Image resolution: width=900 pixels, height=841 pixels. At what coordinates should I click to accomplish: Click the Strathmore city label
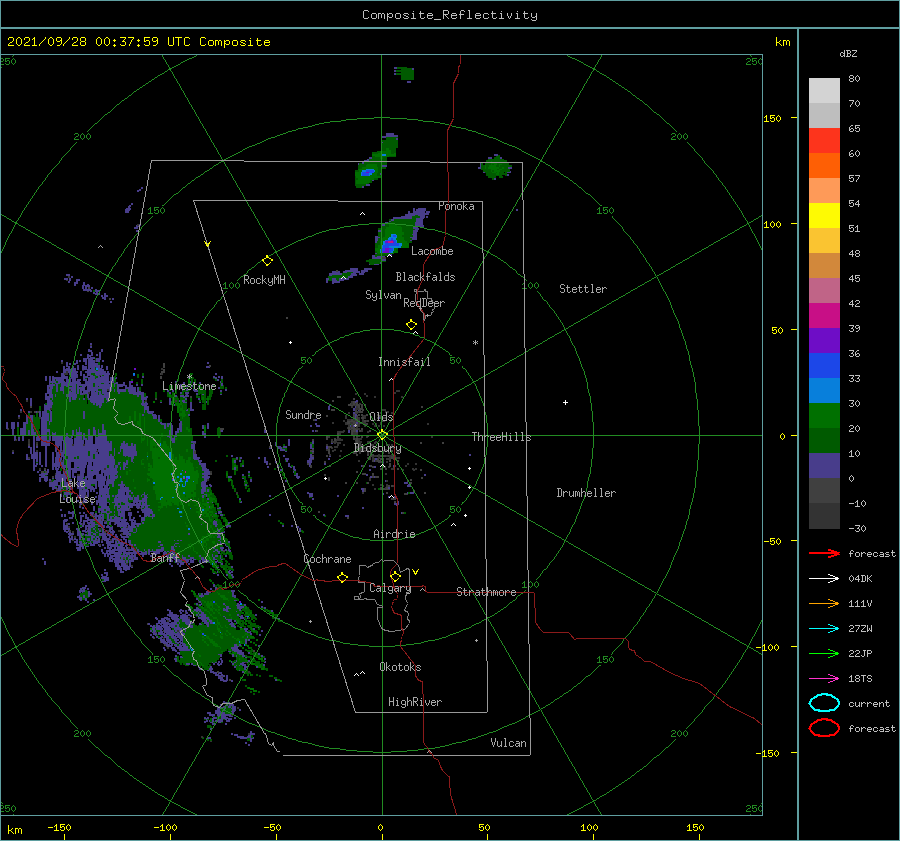(x=486, y=592)
